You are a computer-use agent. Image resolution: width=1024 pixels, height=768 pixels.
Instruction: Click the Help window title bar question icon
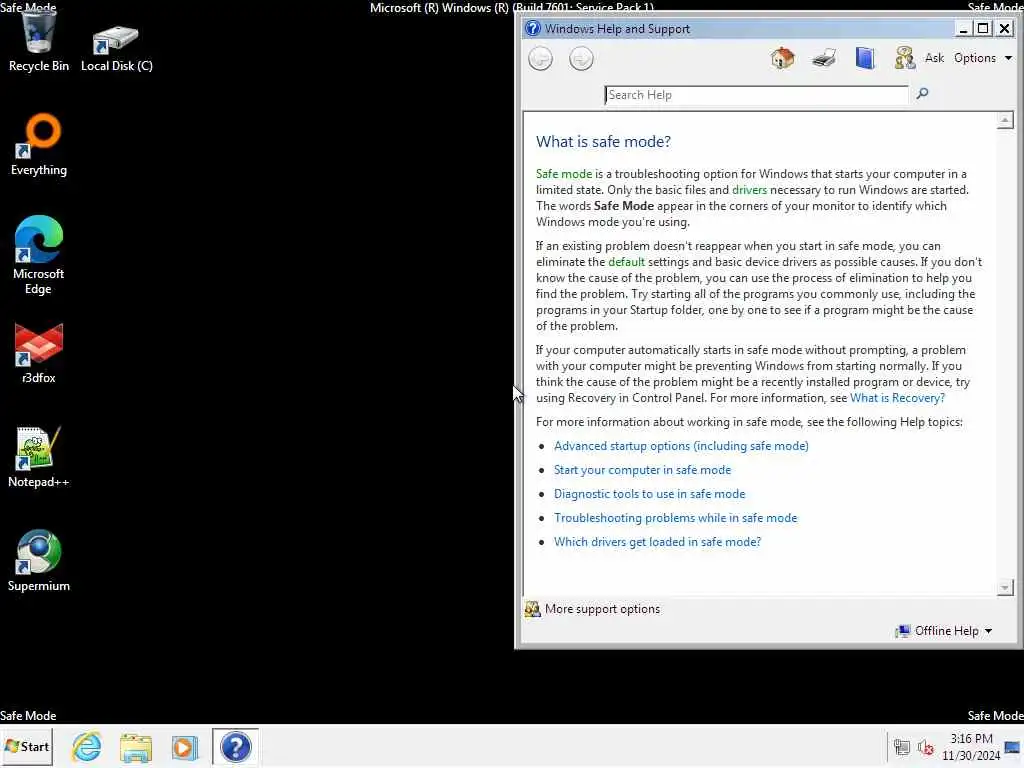[533, 28]
